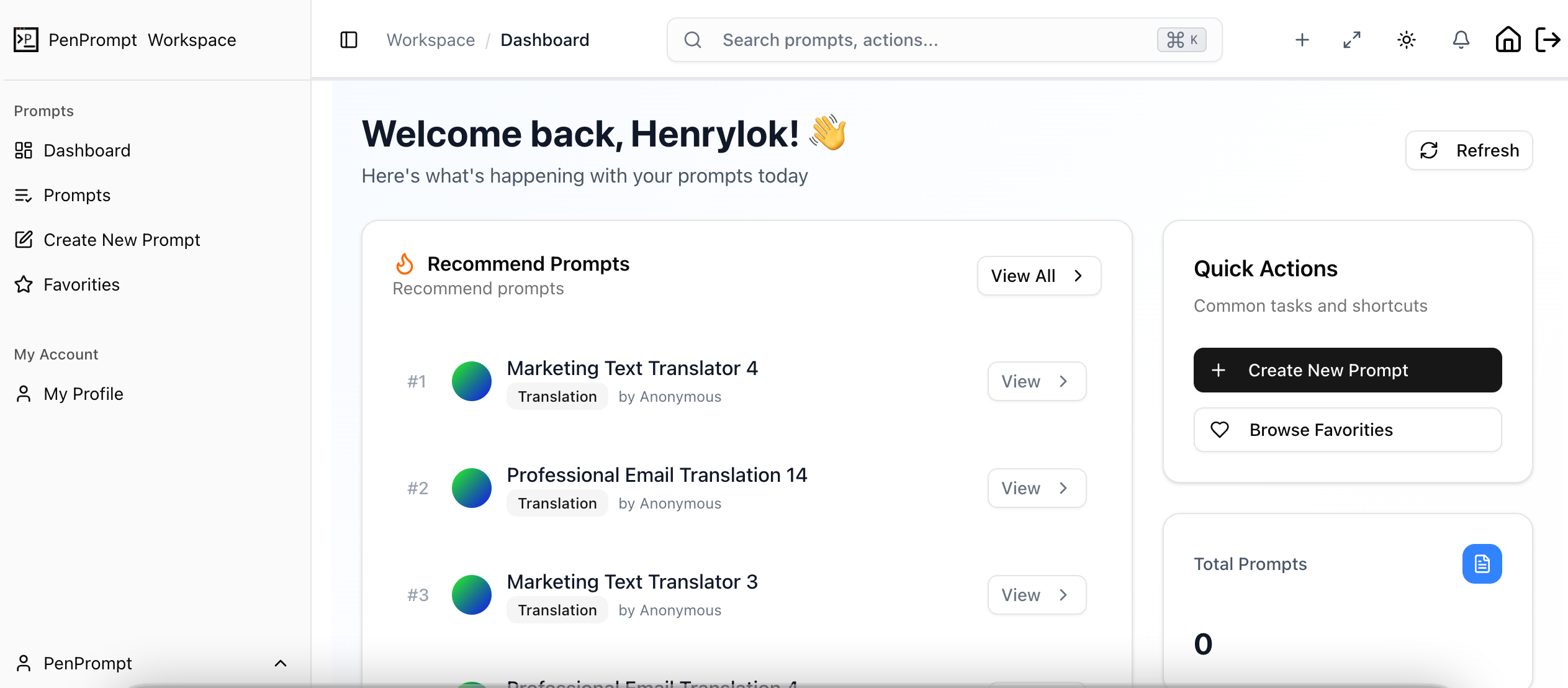View Professional Email Translation 14
1568x688 pixels.
pyautogui.click(x=1037, y=488)
